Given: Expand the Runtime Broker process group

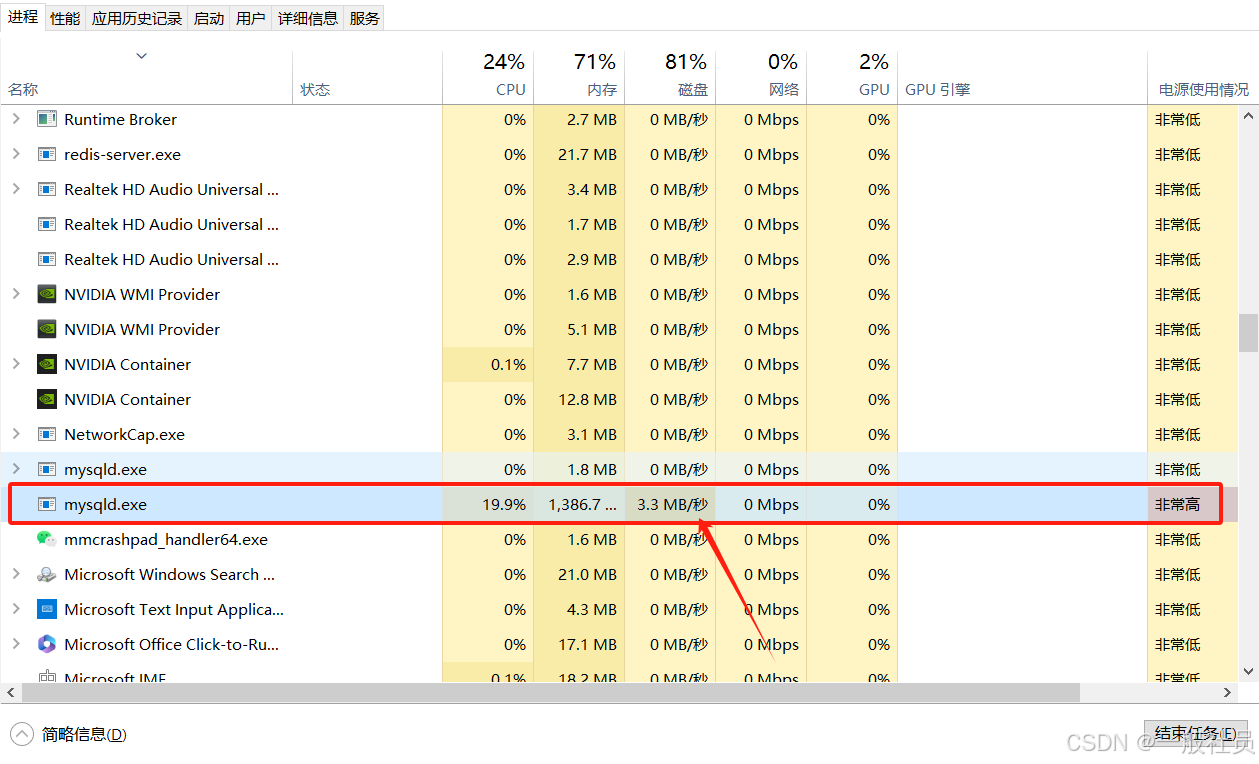Looking at the screenshot, I should 16,119.
